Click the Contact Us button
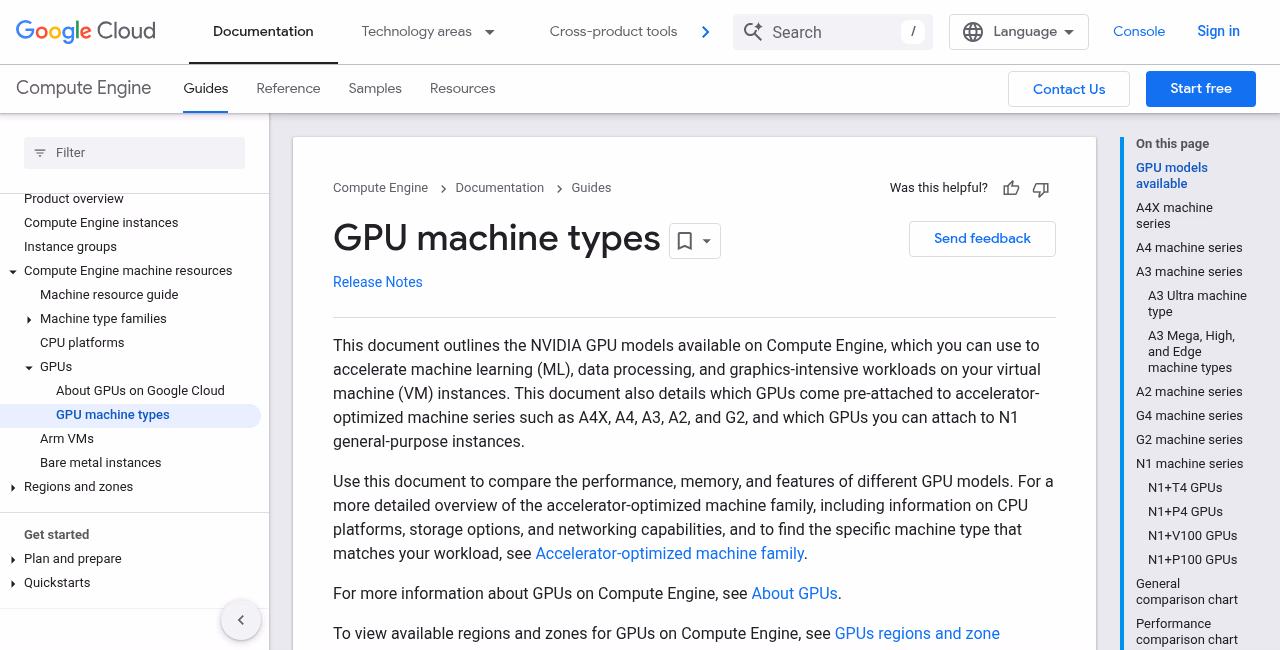Viewport: 1280px width, 650px height. click(x=1069, y=89)
